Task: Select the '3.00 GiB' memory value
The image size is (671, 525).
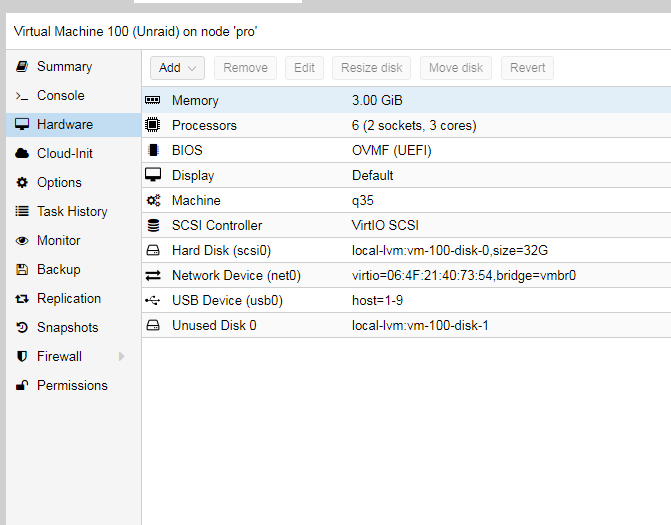Action: click(377, 101)
